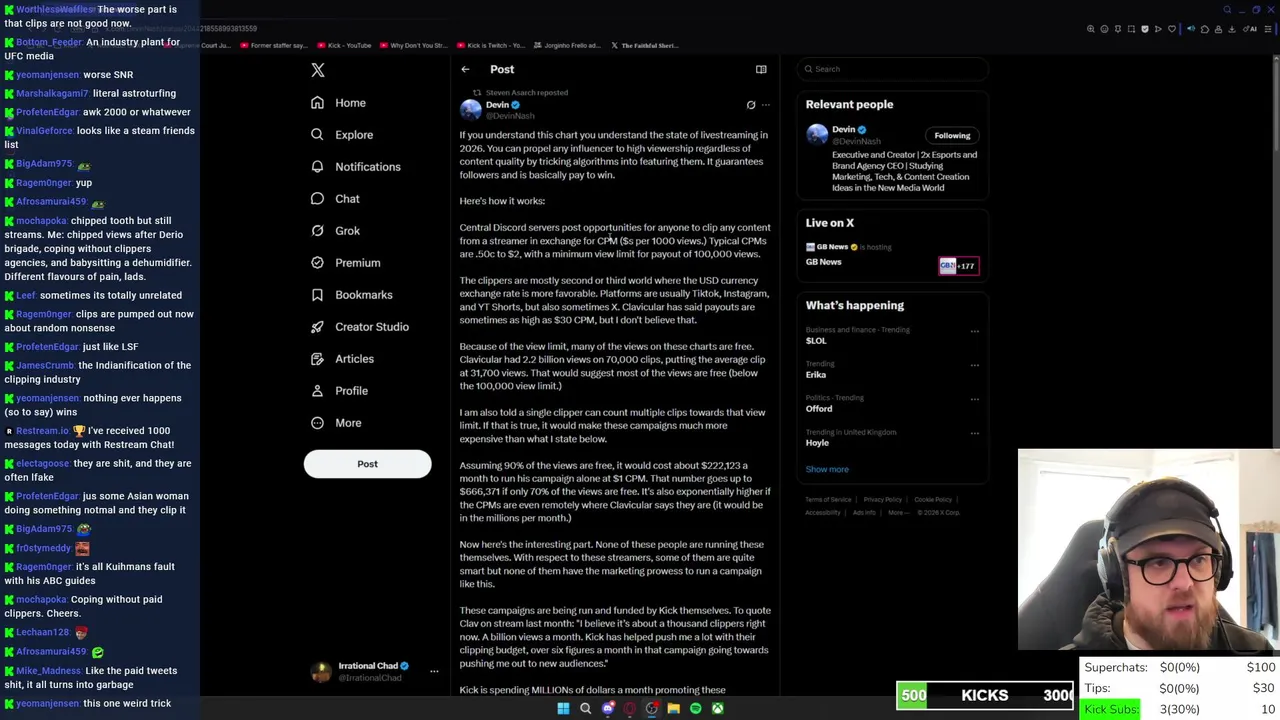
Task: Open more options for $LOL trend
Action: tap(974, 331)
